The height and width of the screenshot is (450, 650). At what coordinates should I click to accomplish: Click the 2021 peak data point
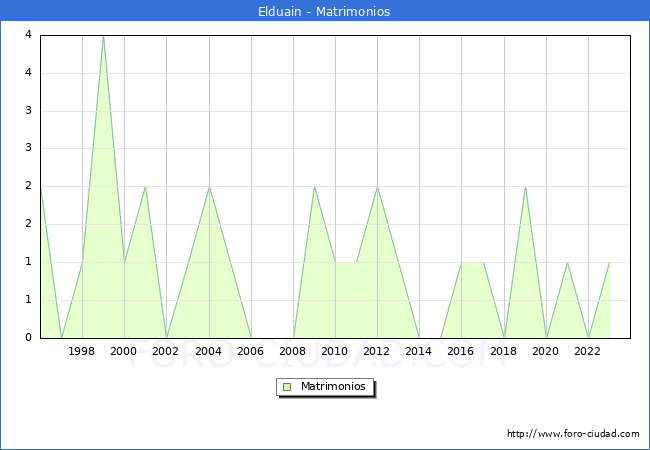(x=567, y=262)
